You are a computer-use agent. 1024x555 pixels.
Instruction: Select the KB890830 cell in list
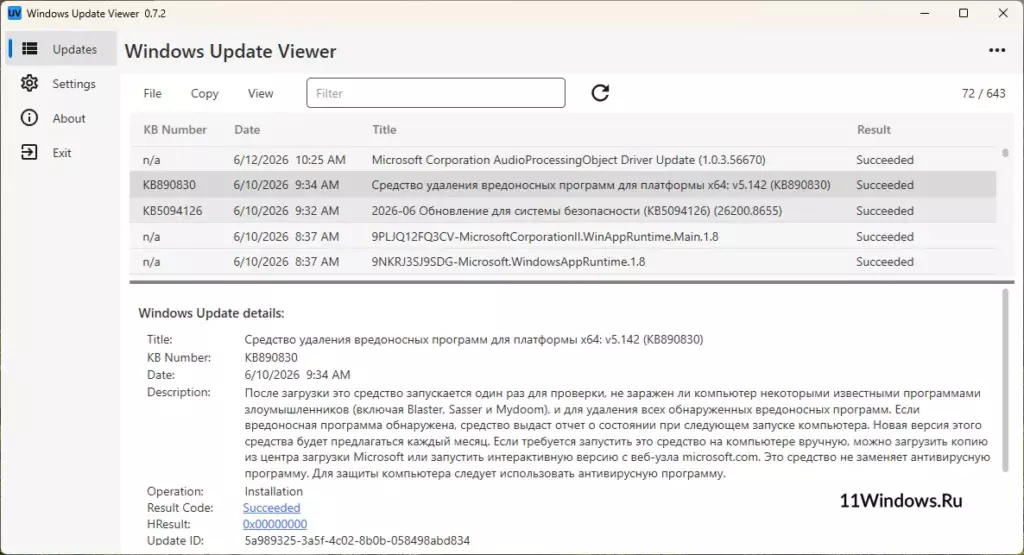(169, 185)
